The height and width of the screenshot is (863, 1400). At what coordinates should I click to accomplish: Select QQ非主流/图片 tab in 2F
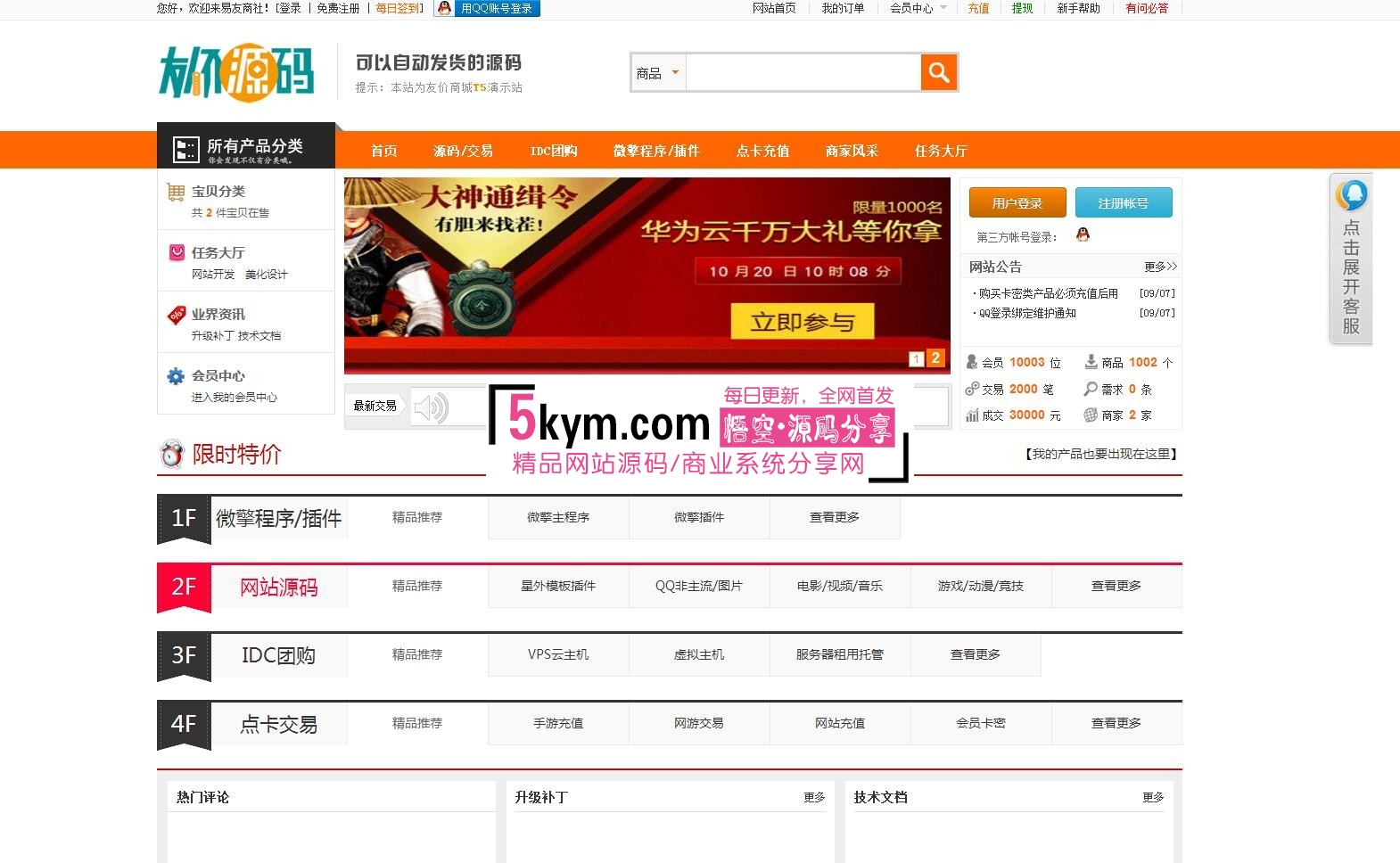(x=699, y=586)
